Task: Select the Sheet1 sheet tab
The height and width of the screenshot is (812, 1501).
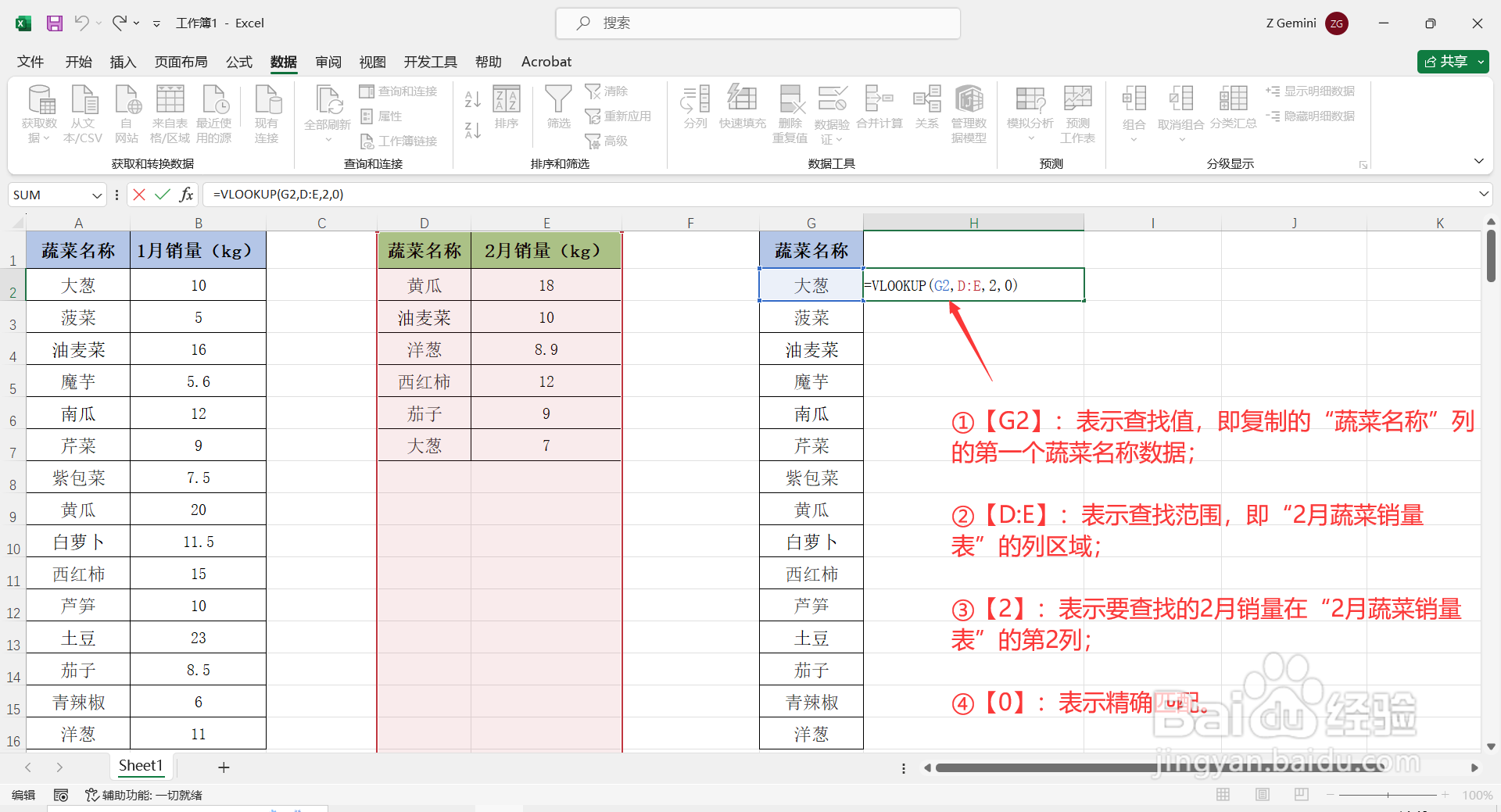Action: tap(142, 766)
